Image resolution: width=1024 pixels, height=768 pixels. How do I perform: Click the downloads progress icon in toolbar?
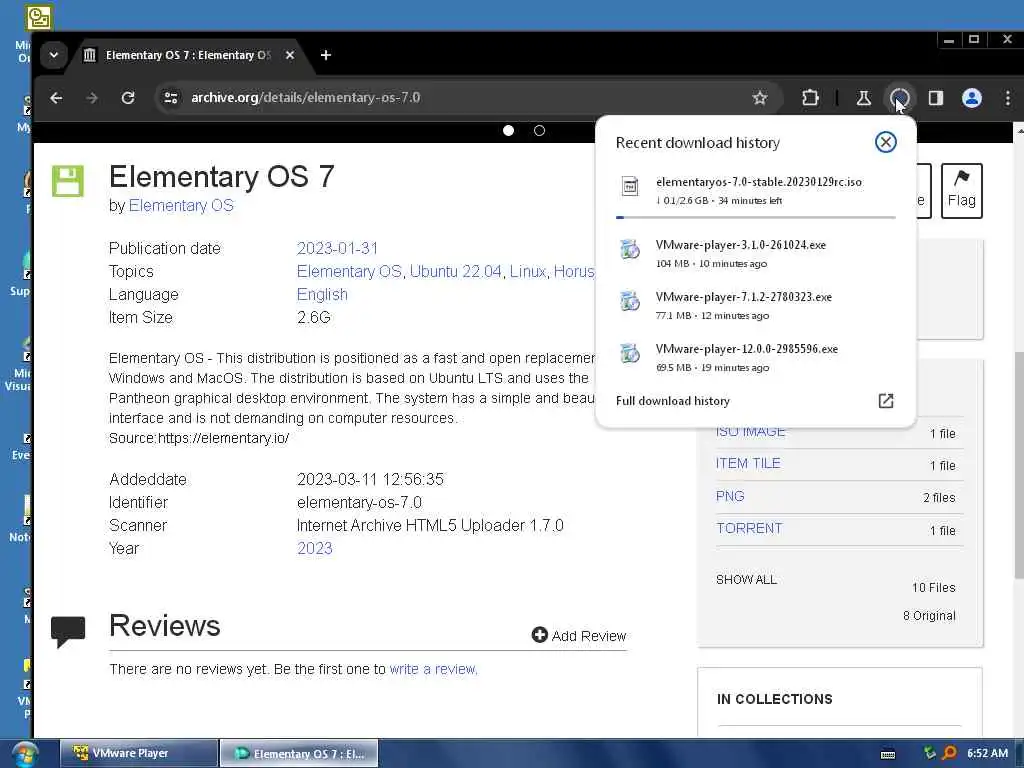pyautogui.click(x=900, y=98)
